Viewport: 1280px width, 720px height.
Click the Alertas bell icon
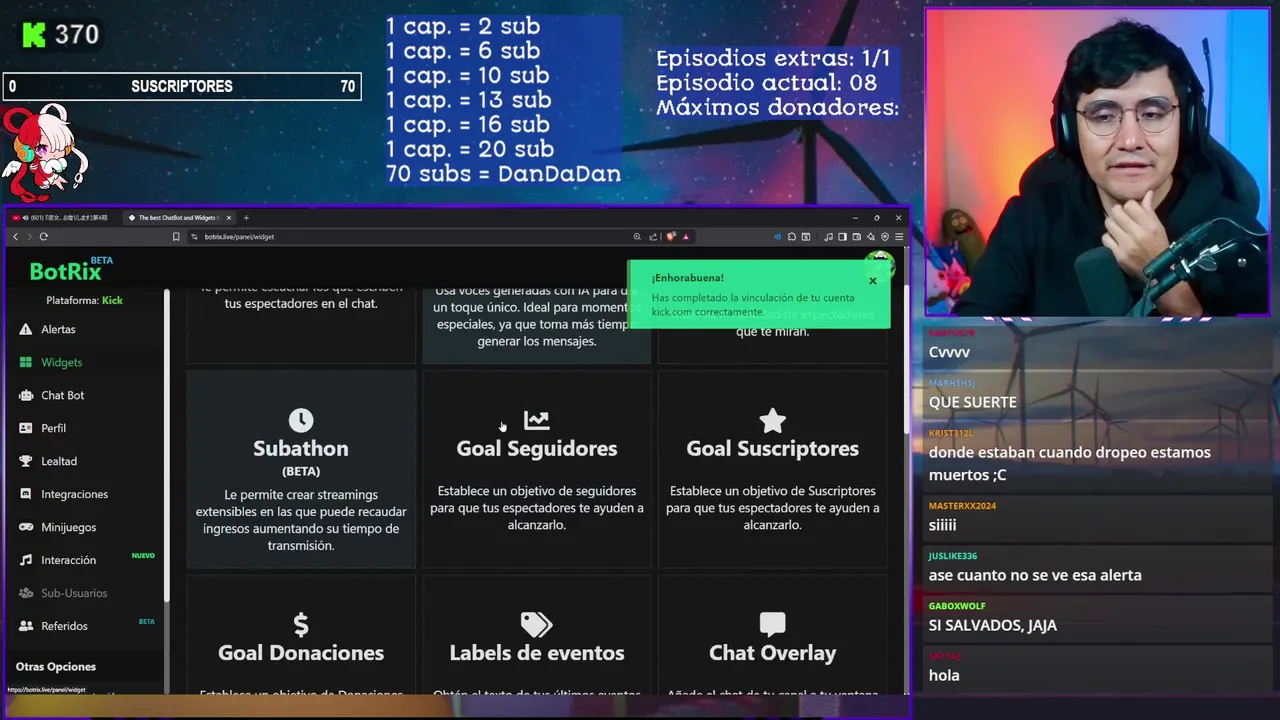pyautogui.click(x=26, y=329)
